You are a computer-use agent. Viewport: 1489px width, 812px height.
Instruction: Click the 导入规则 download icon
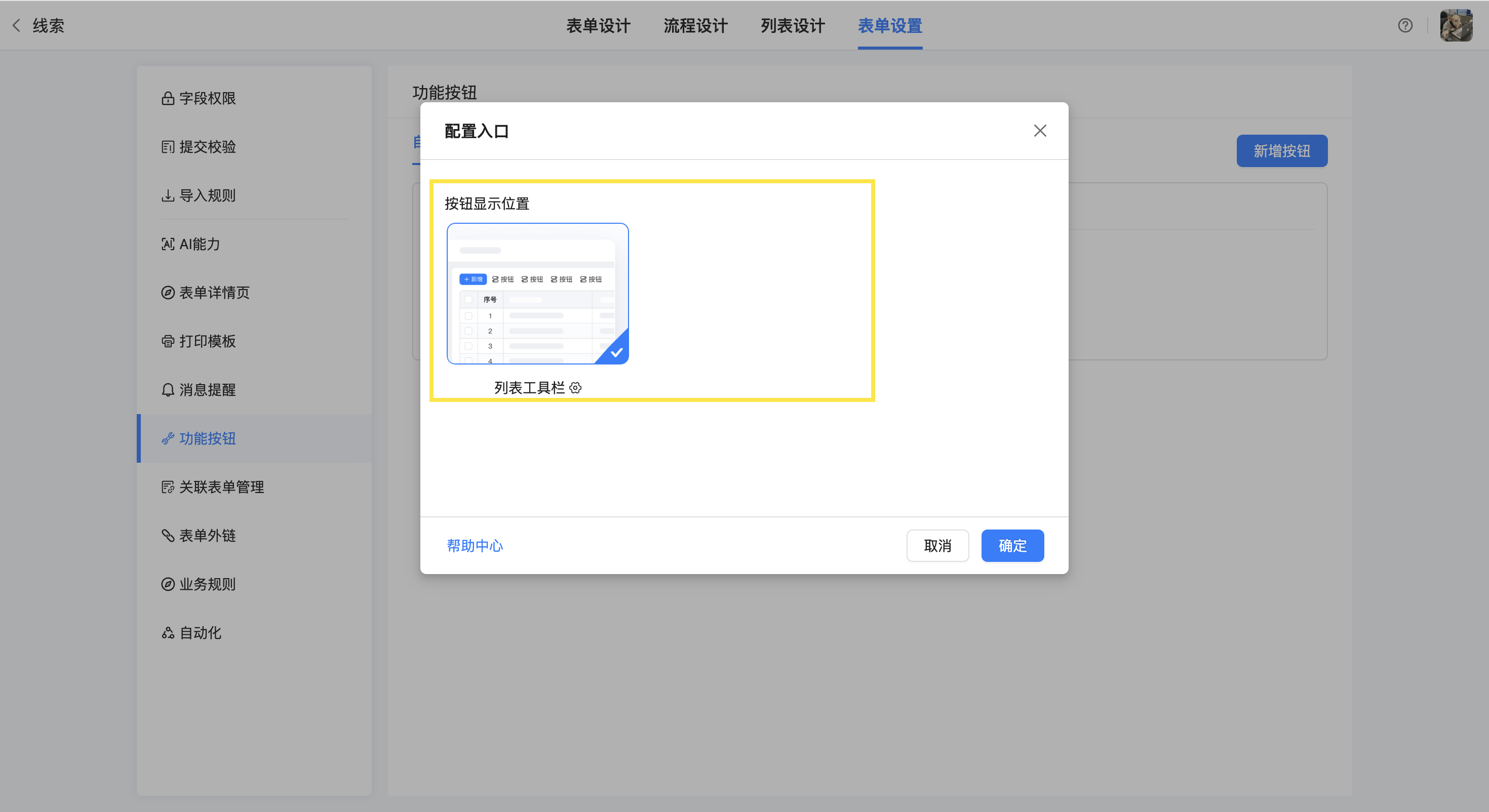pyautogui.click(x=168, y=195)
